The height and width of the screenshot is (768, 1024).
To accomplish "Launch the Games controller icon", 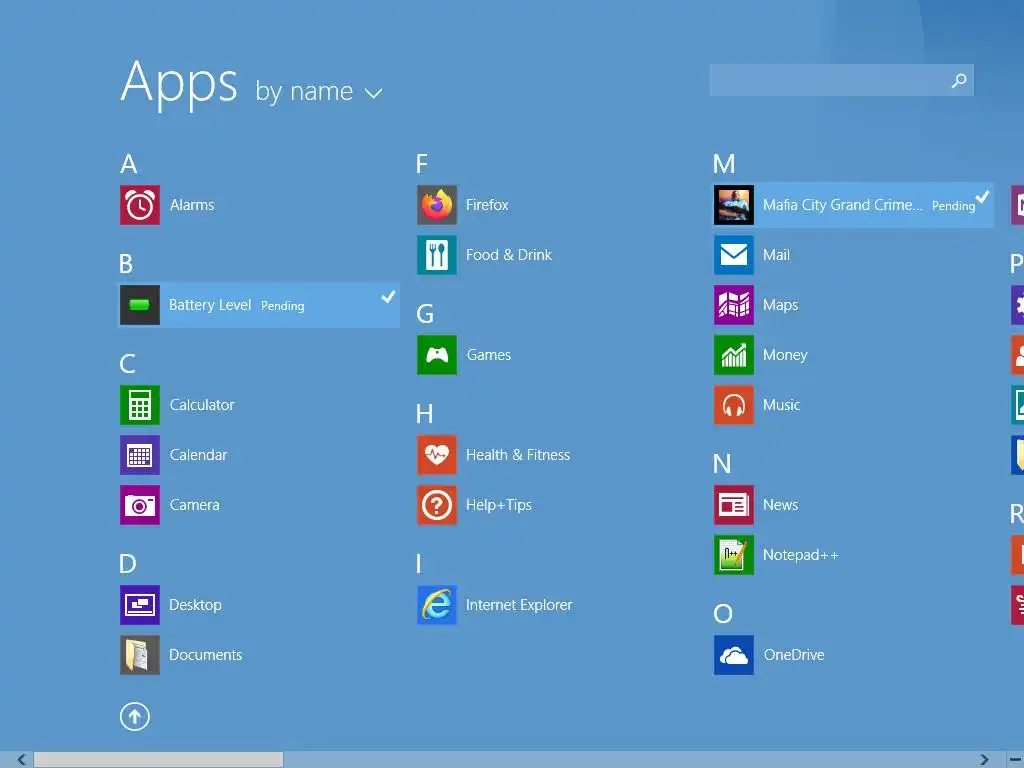I will point(437,355).
